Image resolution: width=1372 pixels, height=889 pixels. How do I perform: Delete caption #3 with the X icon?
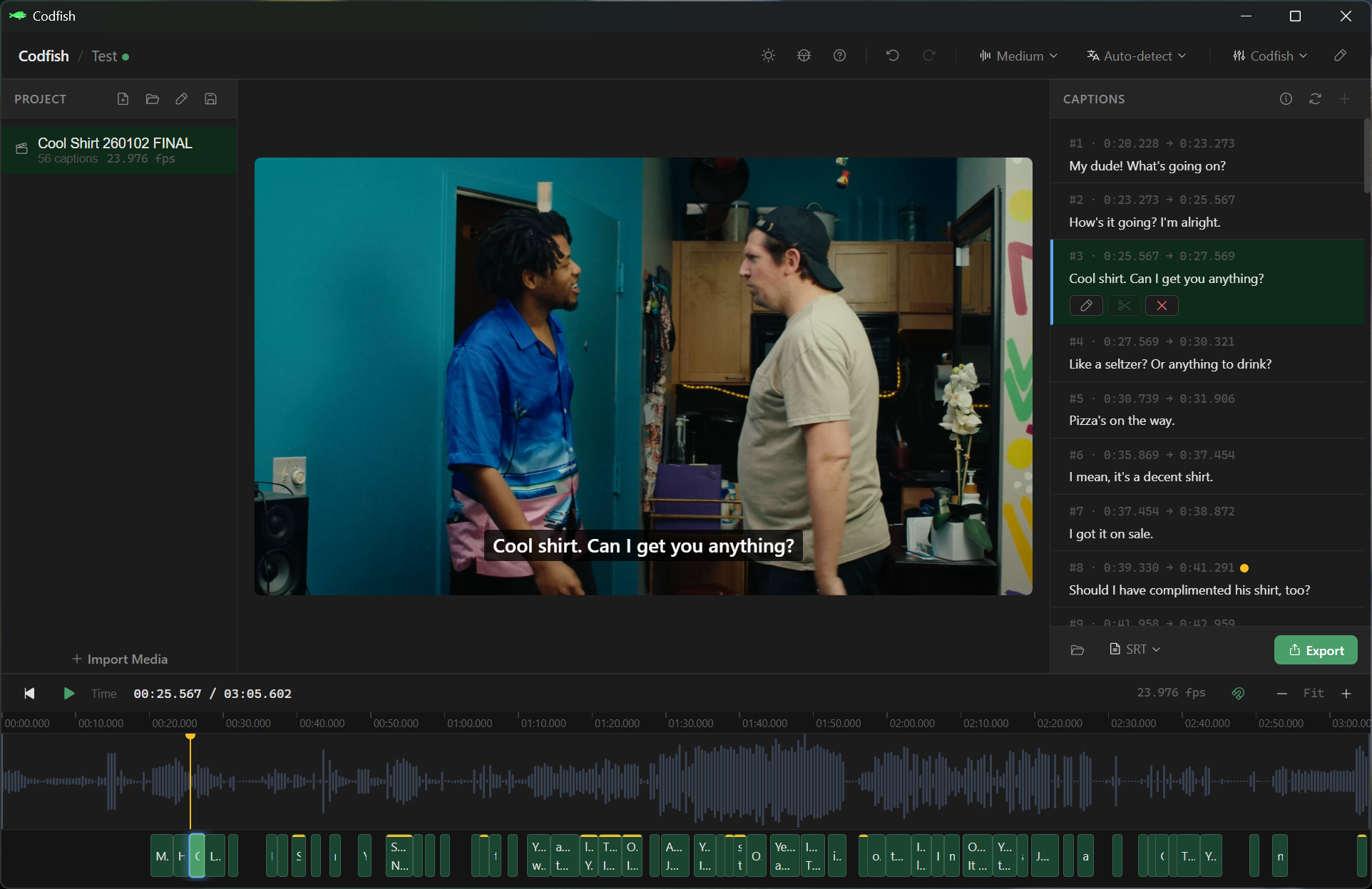tap(1161, 305)
